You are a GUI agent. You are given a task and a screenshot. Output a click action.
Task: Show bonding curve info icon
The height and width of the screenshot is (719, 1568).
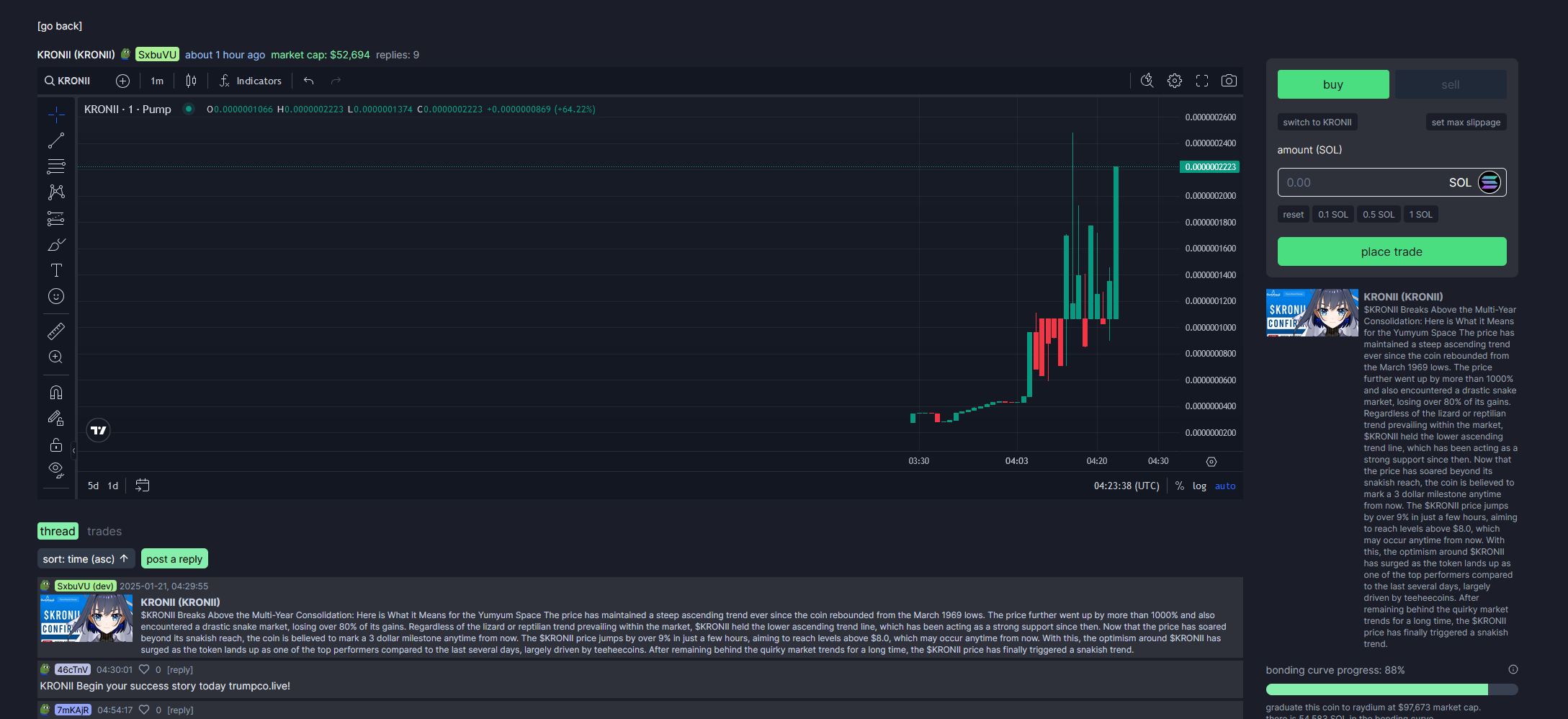coord(1513,669)
